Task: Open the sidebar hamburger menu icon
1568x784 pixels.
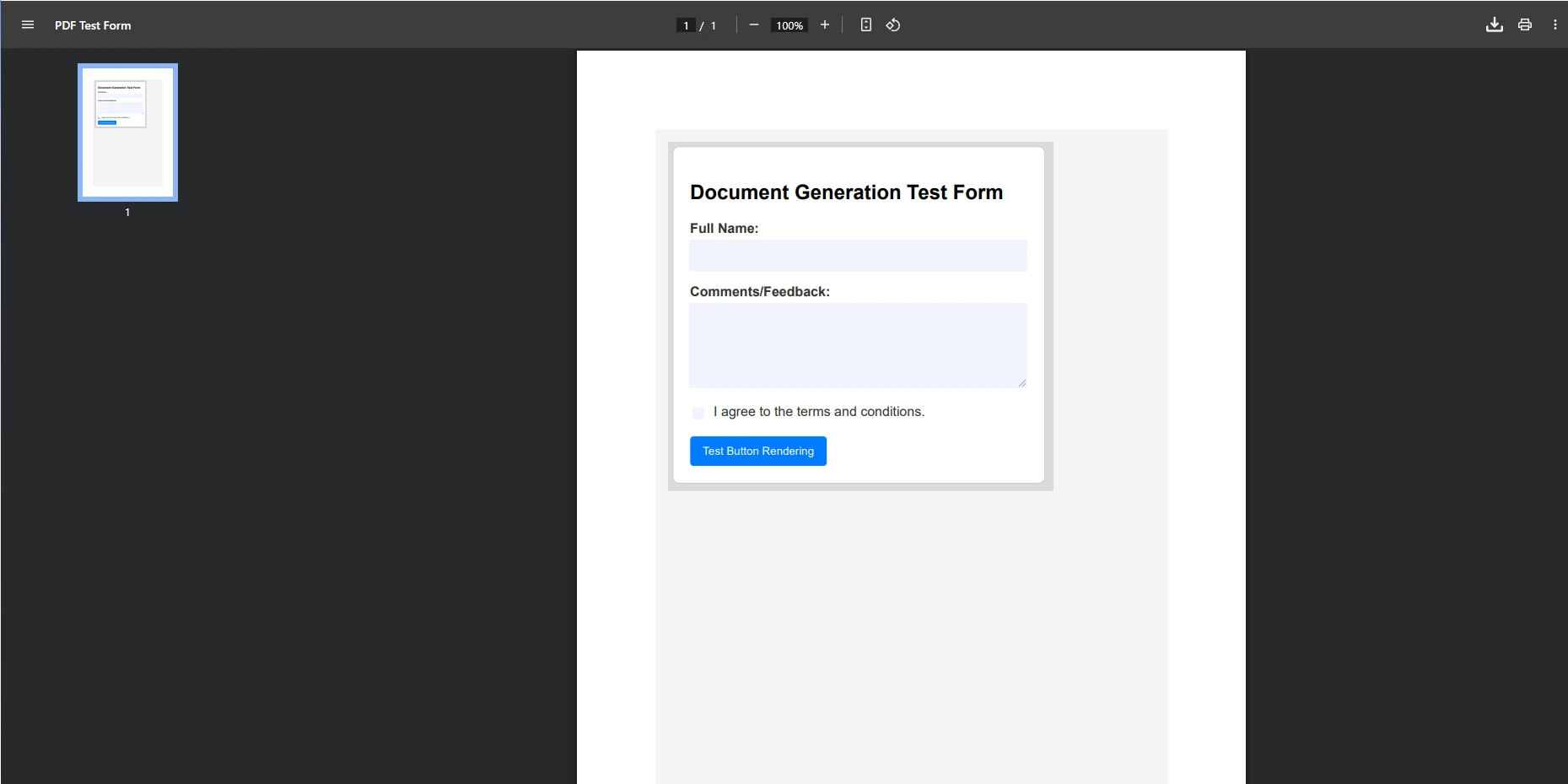Action: [x=28, y=24]
